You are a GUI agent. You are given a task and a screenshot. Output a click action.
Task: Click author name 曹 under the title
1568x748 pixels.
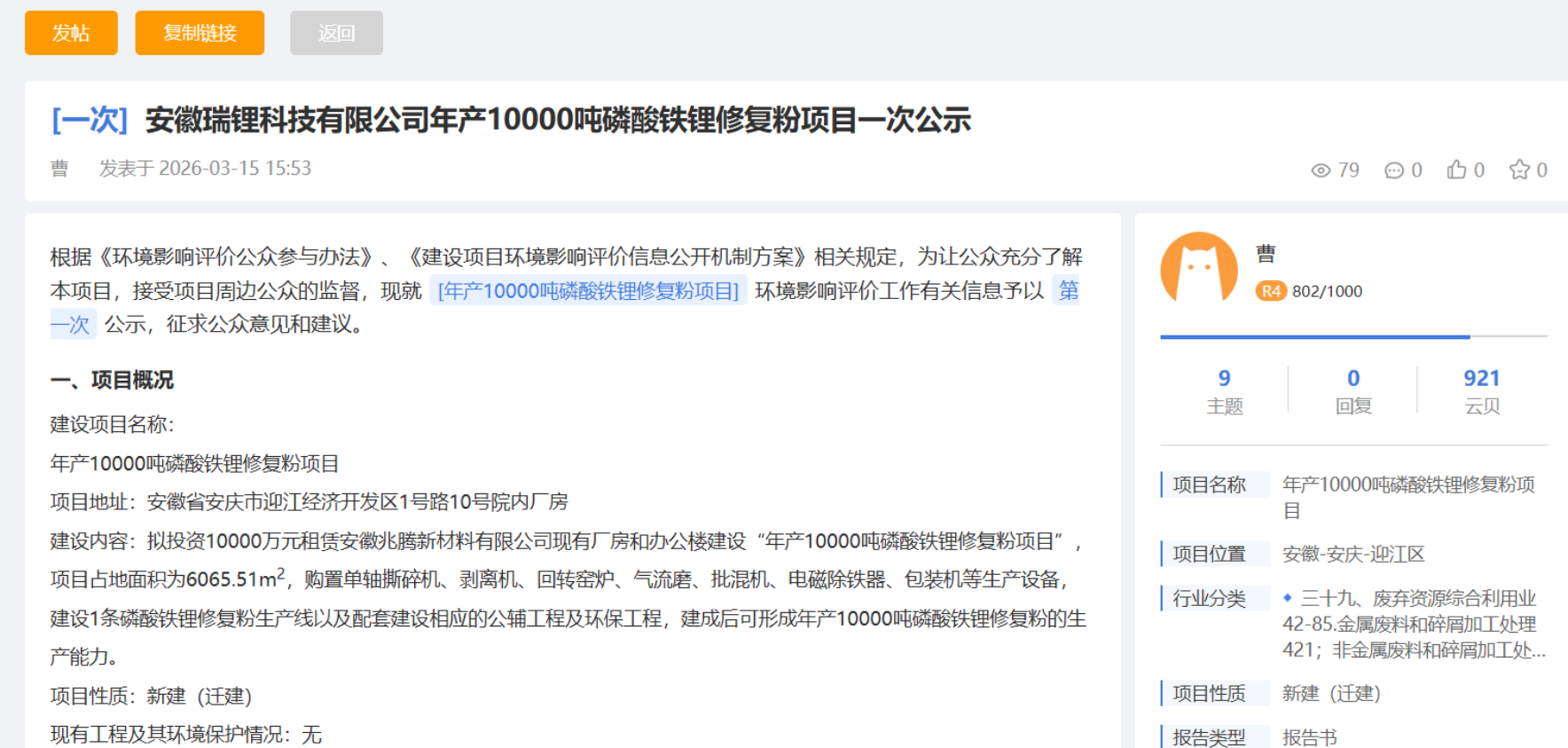click(59, 169)
